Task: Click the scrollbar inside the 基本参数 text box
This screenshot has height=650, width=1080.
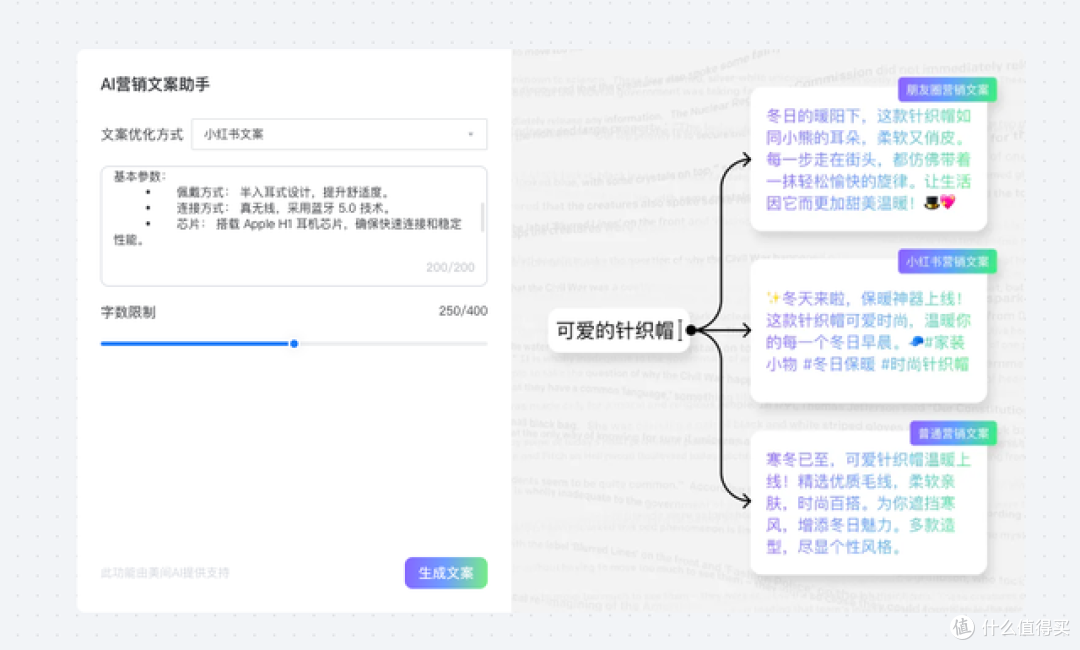Action: [482, 216]
